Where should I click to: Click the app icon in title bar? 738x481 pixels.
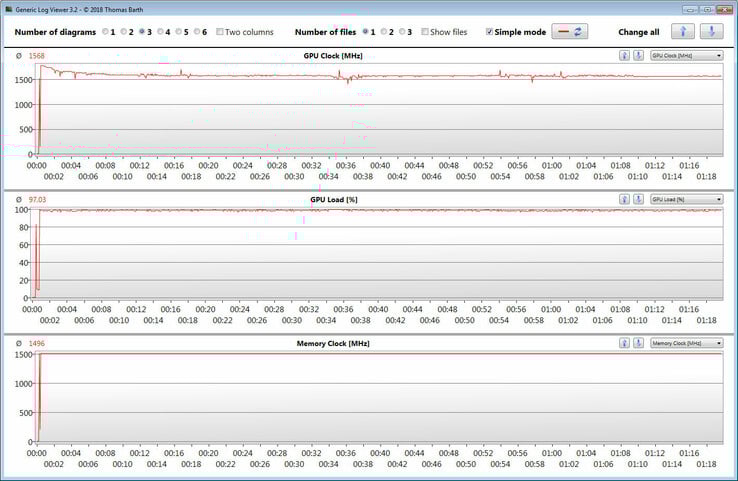click(8, 9)
